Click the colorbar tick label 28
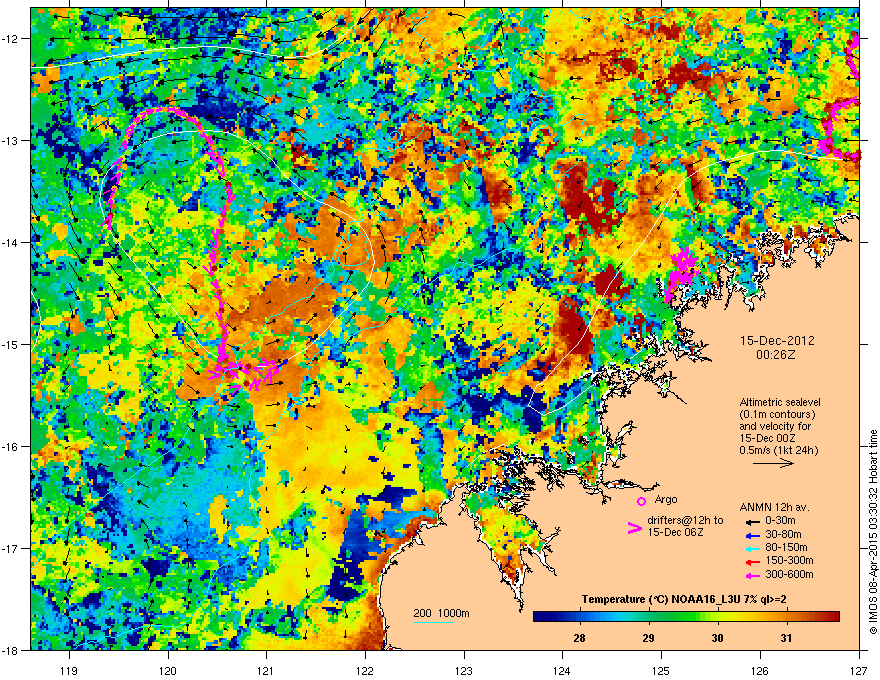880x680 pixels. coord(579,638)
